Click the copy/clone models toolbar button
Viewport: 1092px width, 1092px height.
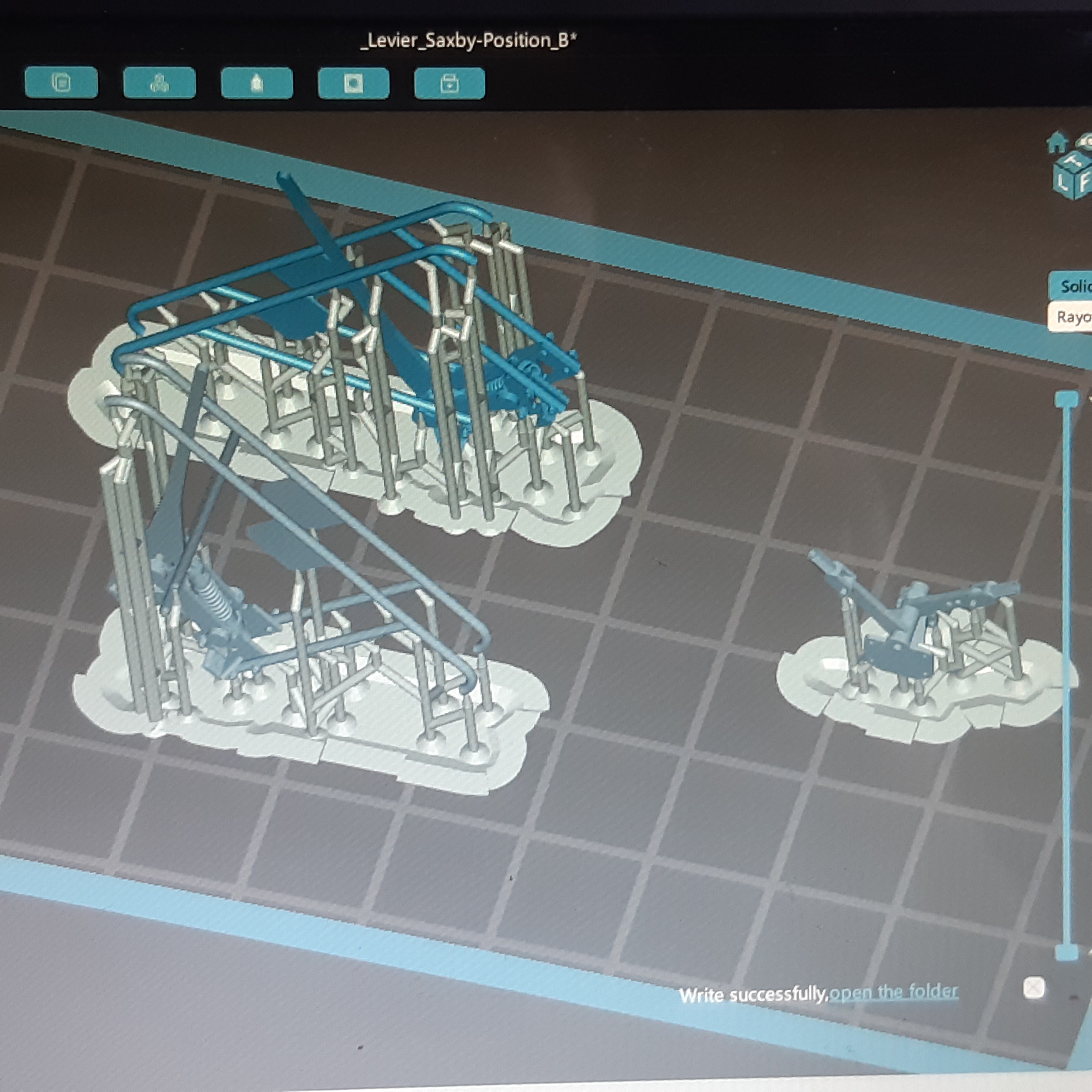click(x=61, y=83)
